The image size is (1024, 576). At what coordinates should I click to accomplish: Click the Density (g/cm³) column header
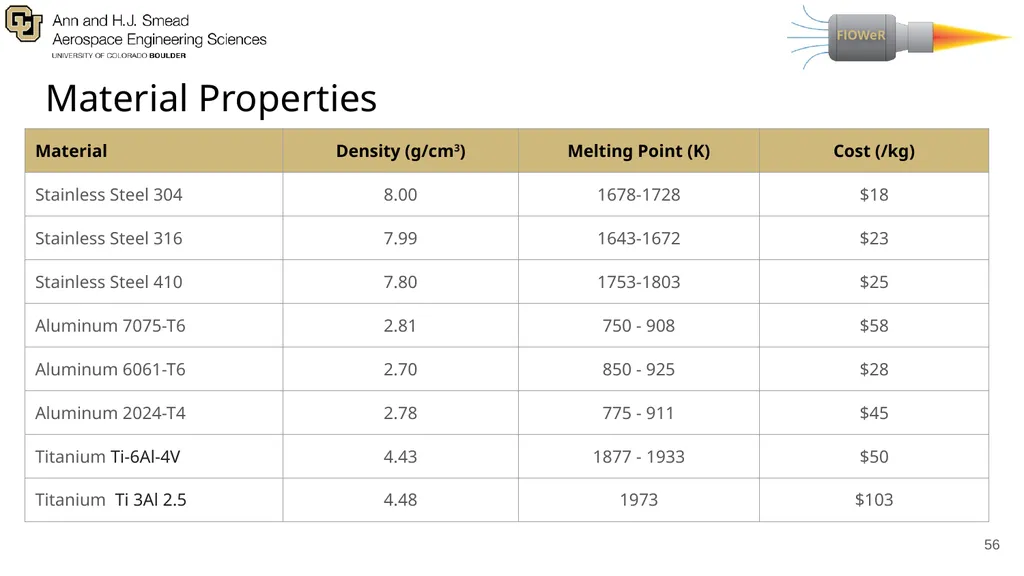pos(400,151)
